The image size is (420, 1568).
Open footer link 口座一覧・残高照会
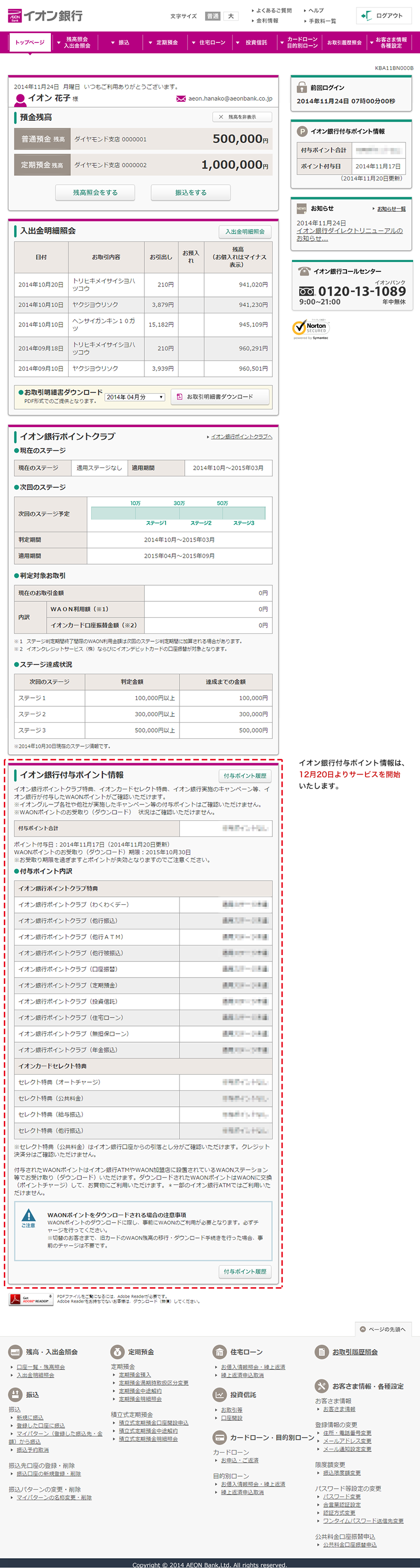(x=41, y=1367)
